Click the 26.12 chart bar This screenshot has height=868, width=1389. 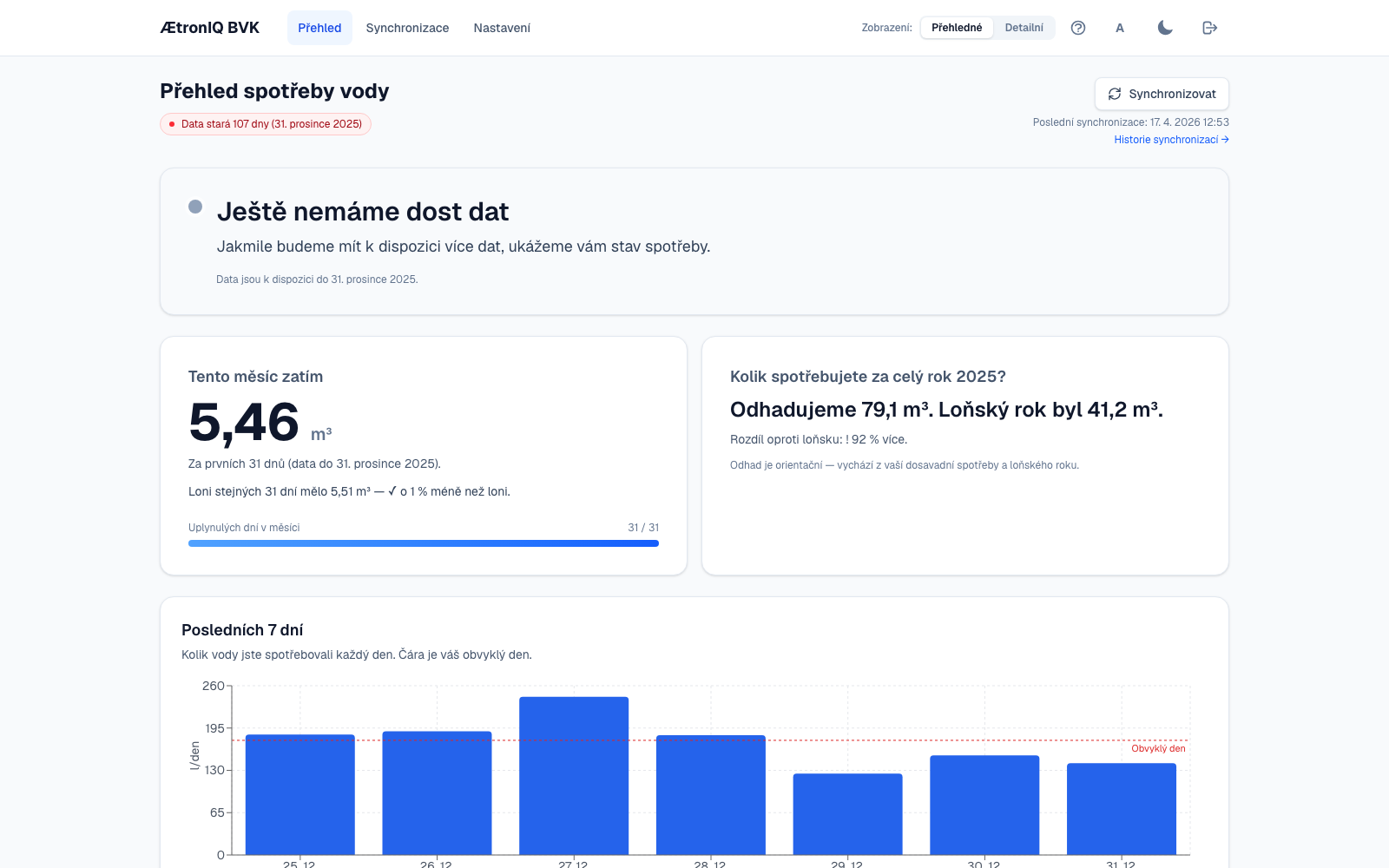point(437,792)
